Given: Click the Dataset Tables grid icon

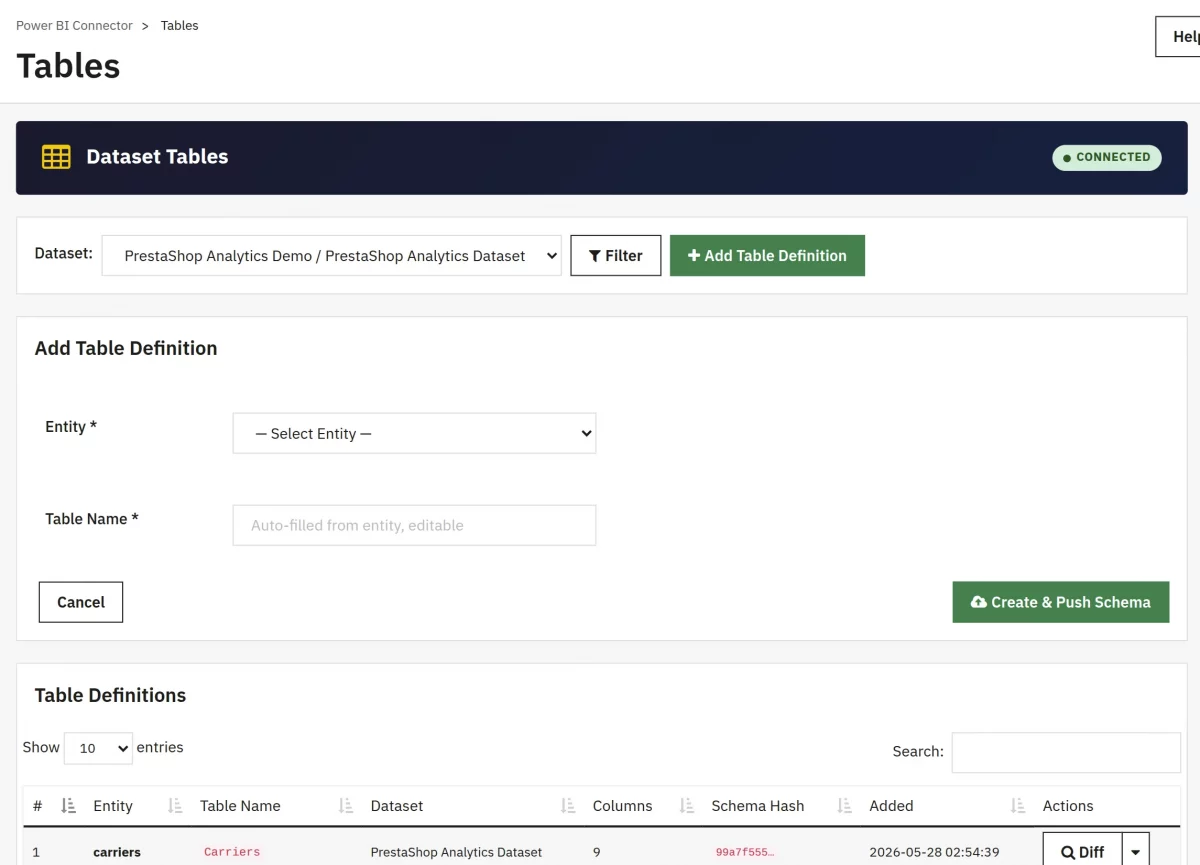Looking at the screenshot, I should (56, 157).
